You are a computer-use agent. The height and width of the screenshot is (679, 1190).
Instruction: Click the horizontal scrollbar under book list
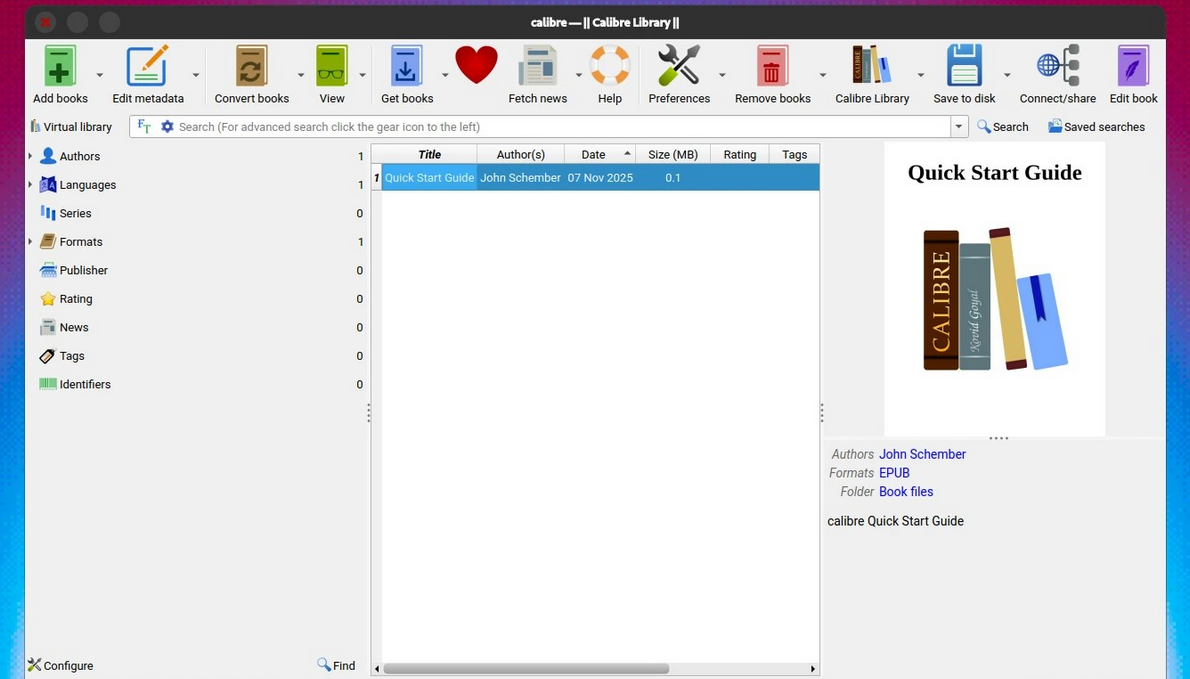tap(526, 668)
